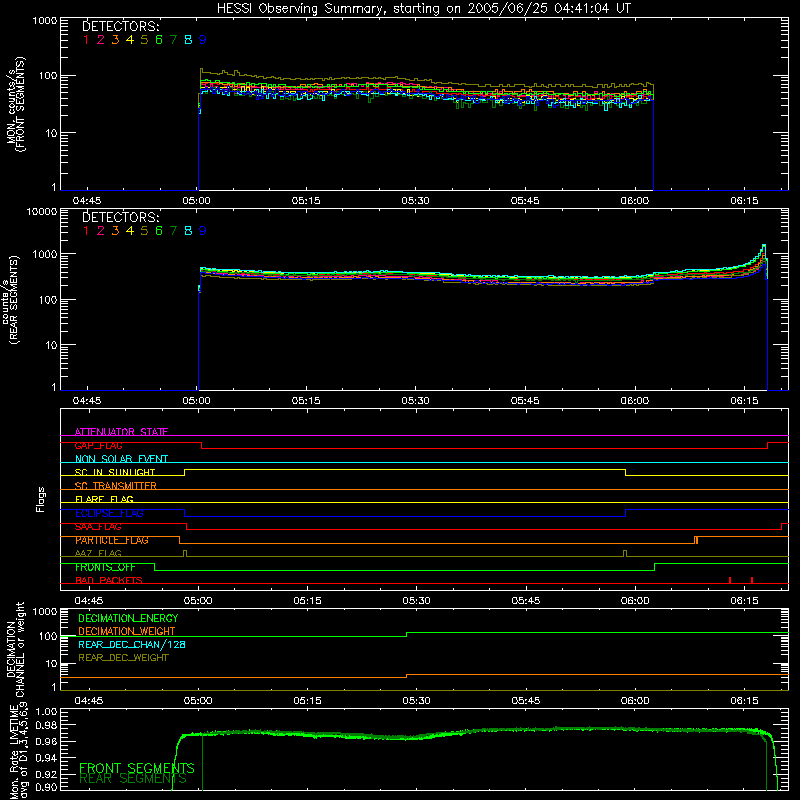Click the DECIMATION_WEIGHT legend entry
Image resolution: width=800 pixels, height=800 pixels.
[127, 631]
